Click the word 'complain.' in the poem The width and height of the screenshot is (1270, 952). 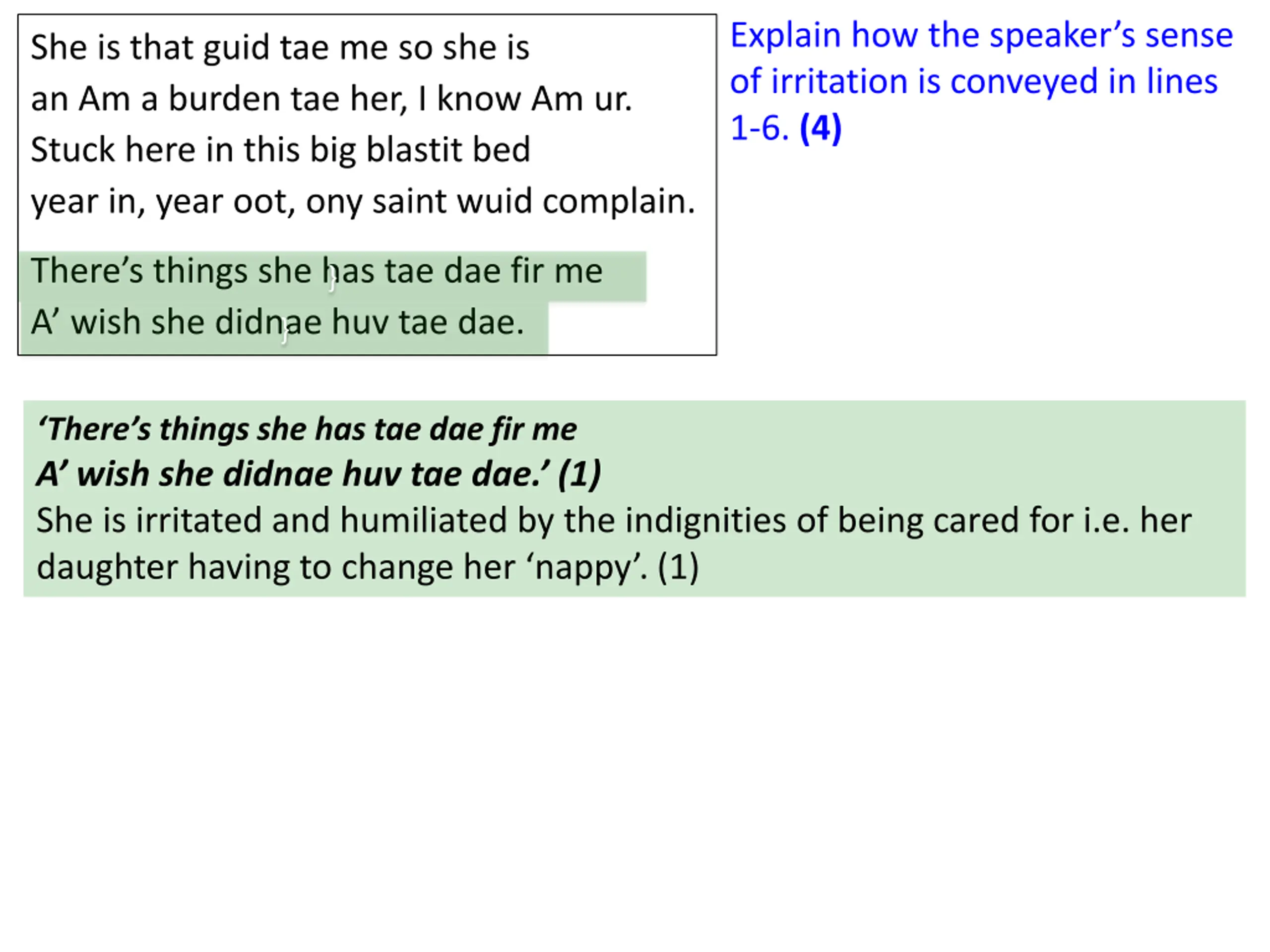coord(619,201)
